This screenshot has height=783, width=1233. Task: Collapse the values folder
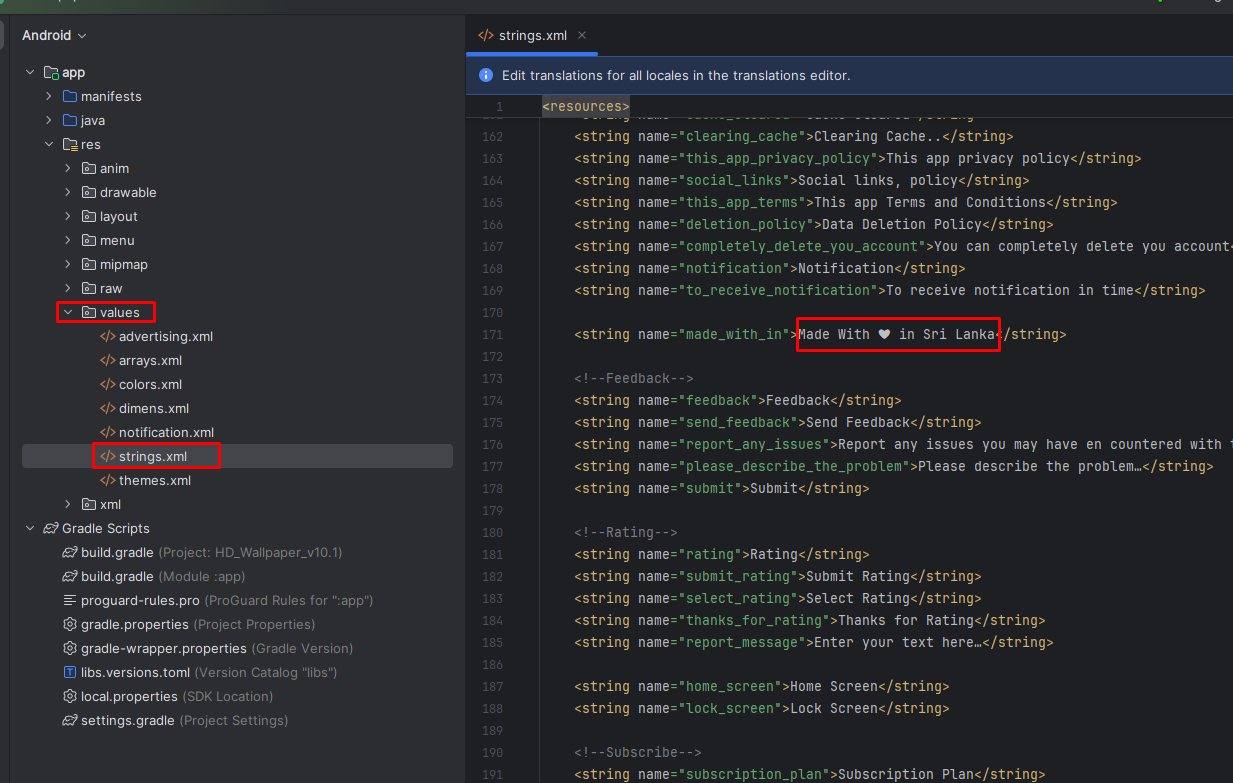point(68,313)
